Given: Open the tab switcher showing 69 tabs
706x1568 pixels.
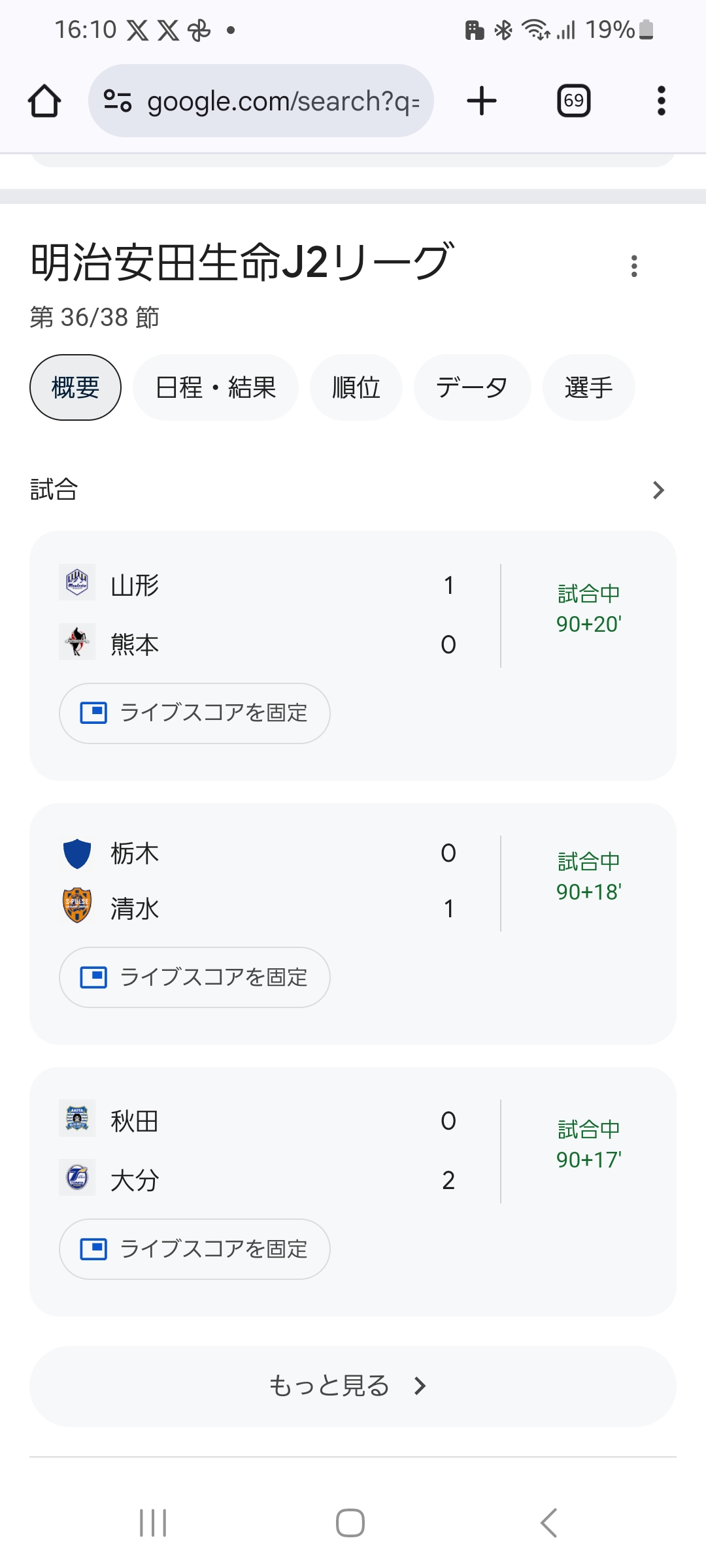Looking at the screenshot, I should tap(573, 101).
